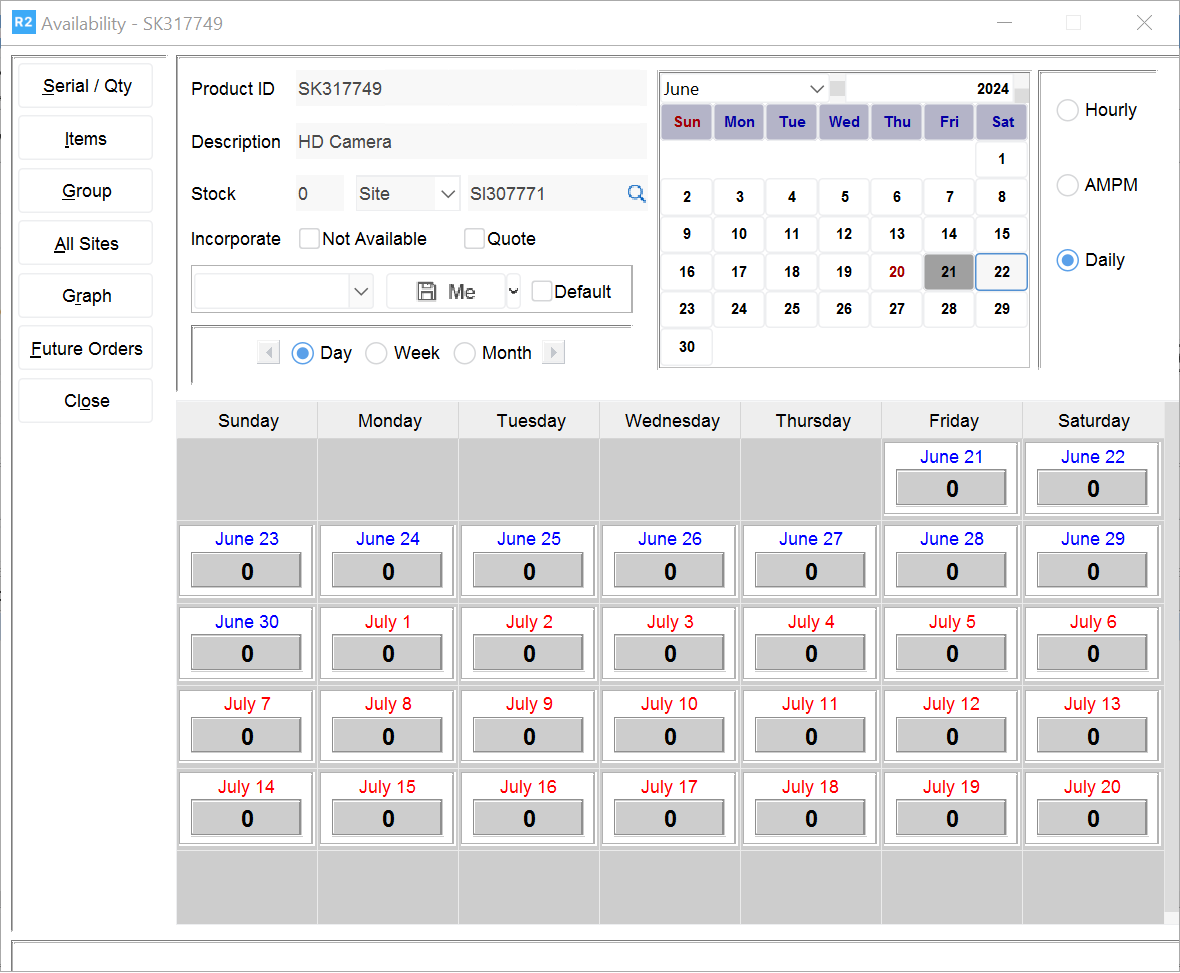Tick the Quote checkbox

point(475,239)
